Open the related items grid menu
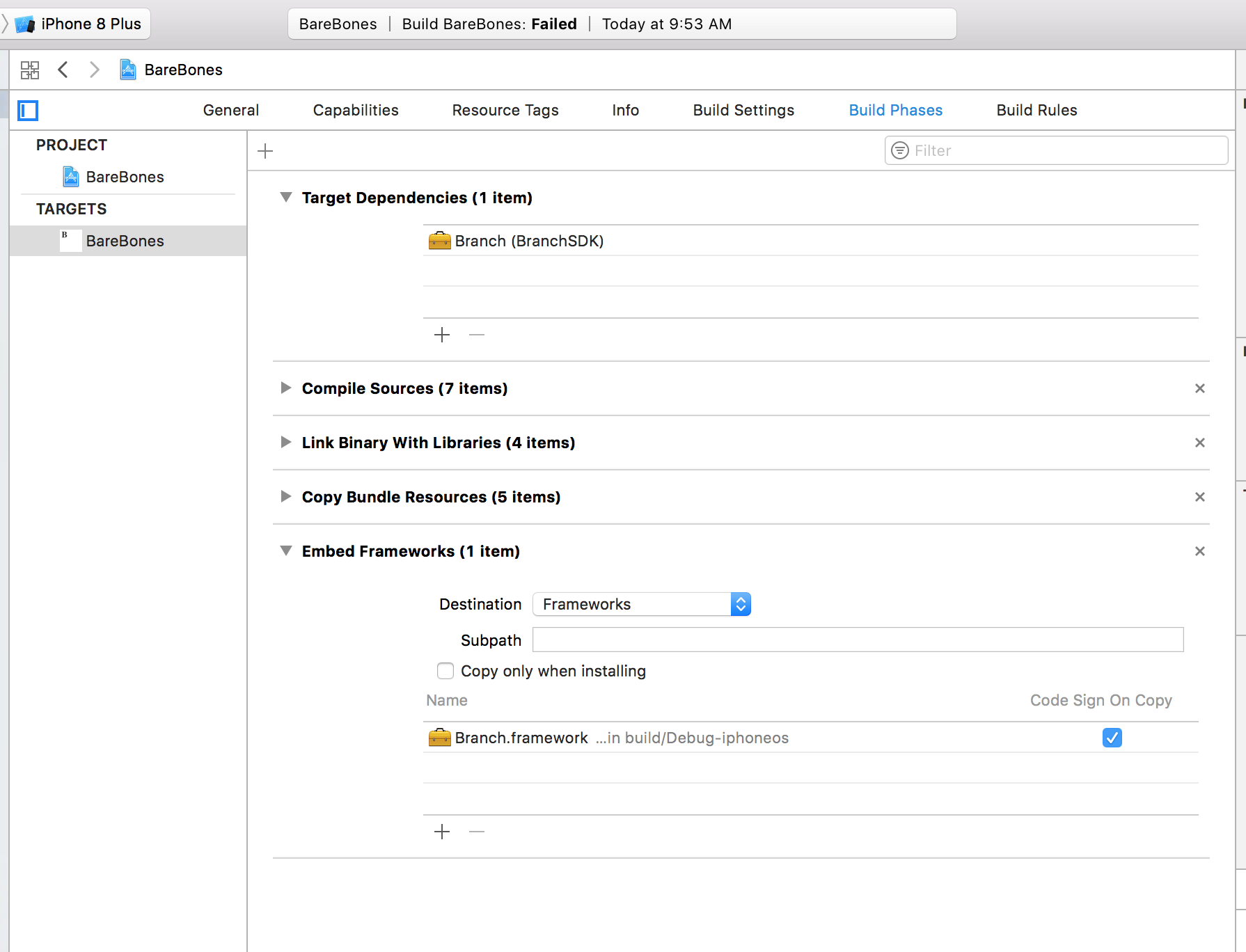The image size is (1246, 952). (x=30, y=70)
